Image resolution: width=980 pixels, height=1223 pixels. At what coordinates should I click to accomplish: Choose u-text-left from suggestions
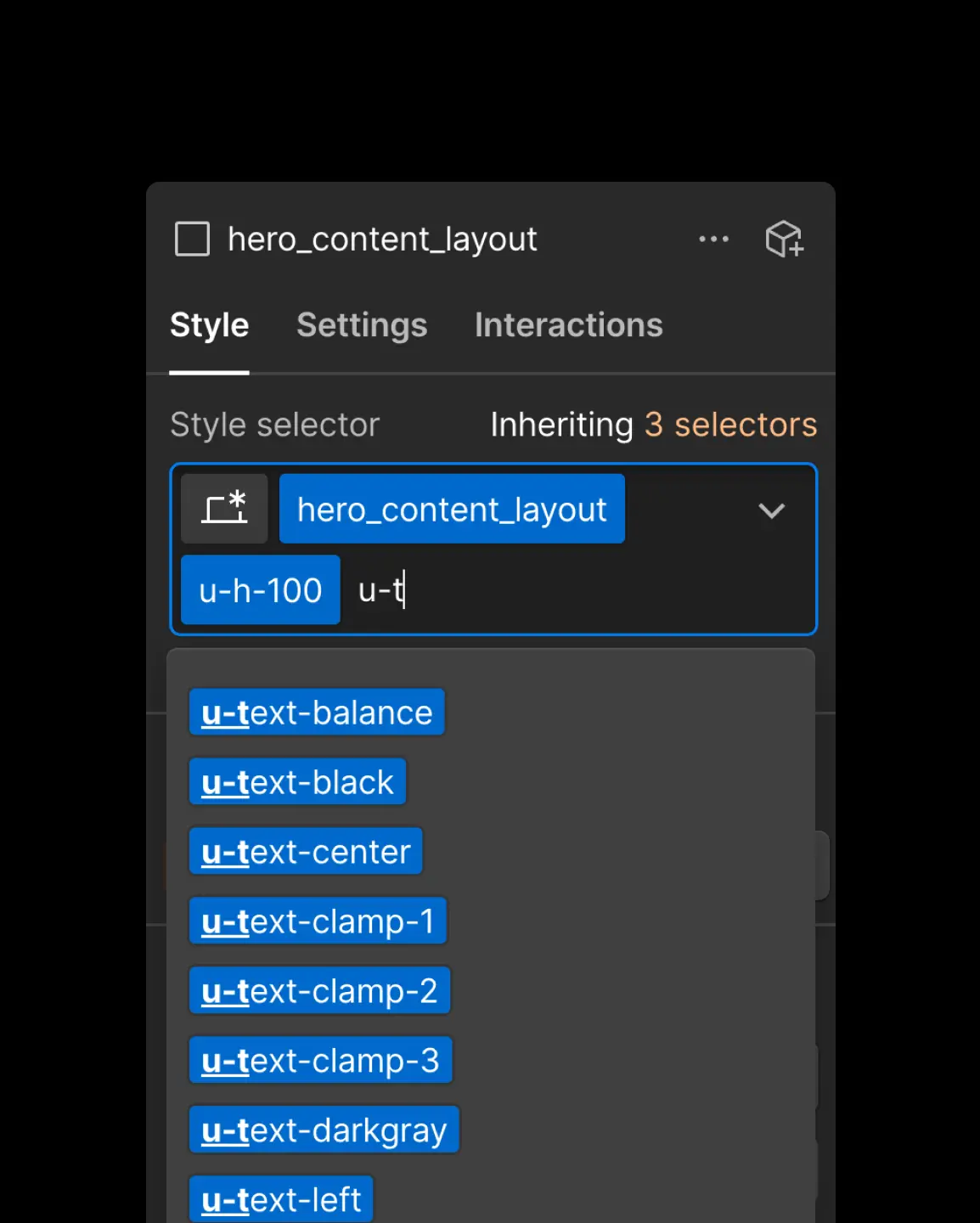click(281, 1199)
